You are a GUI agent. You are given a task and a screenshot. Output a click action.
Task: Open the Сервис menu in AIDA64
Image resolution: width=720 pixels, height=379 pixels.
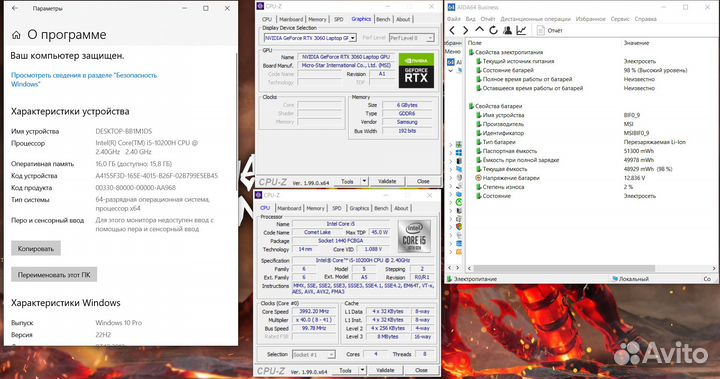[x=620, y=19]
